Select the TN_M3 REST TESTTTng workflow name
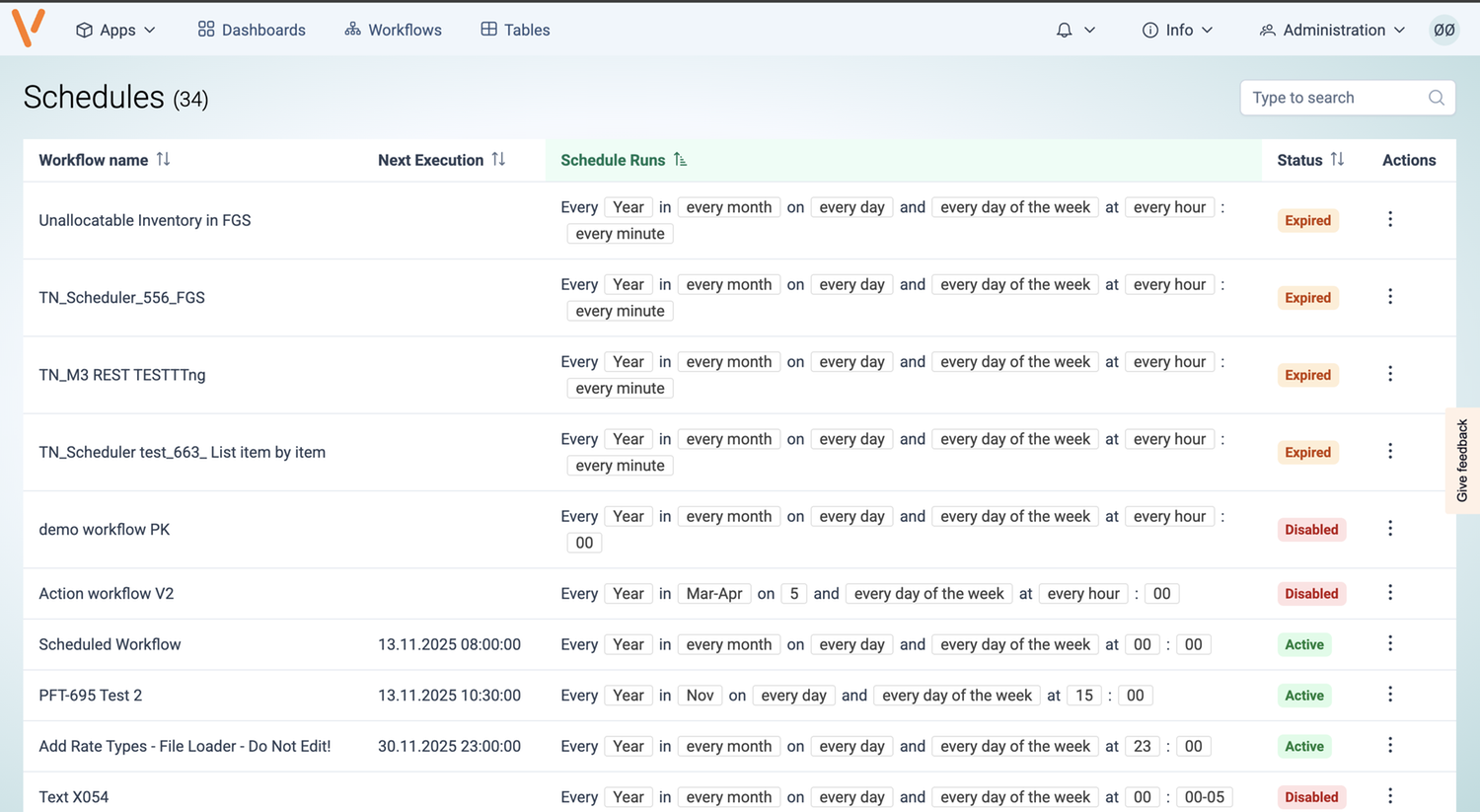This screenshot has height=812, width=1480. click(122, 374)
